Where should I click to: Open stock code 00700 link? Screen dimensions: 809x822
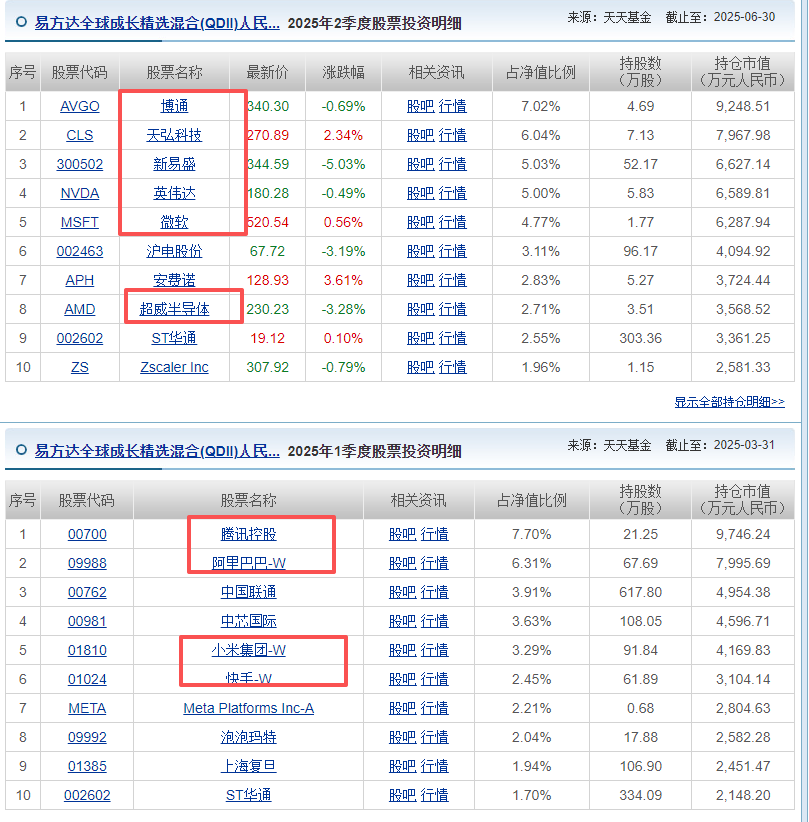[x=87, y=534]
